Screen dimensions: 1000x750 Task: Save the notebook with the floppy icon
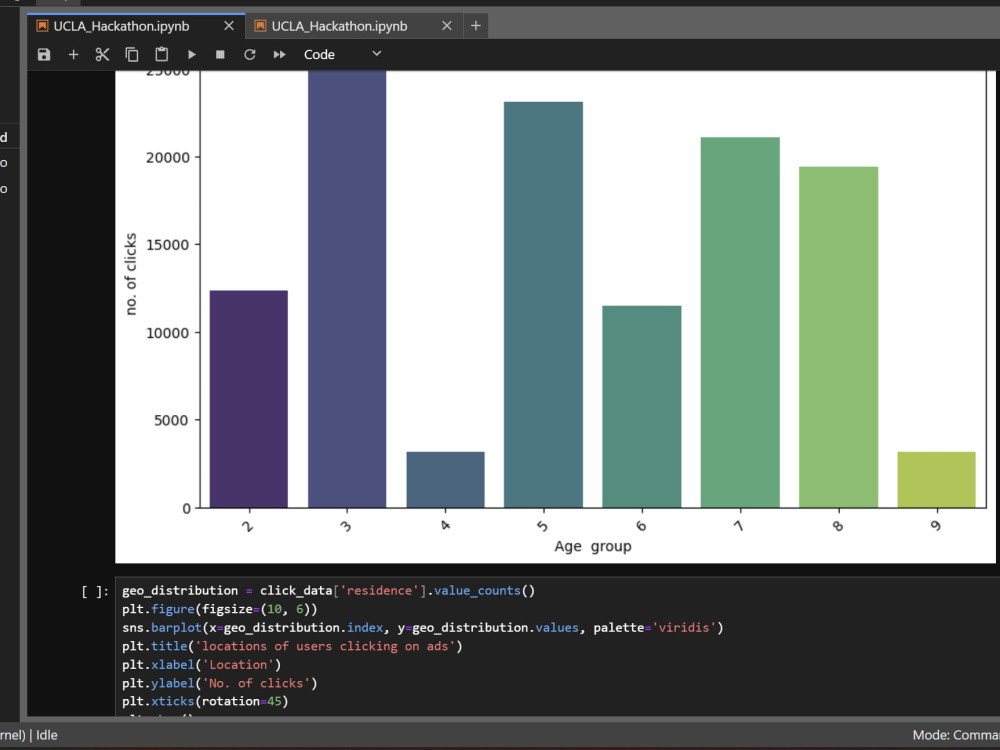tap(43, 55)
